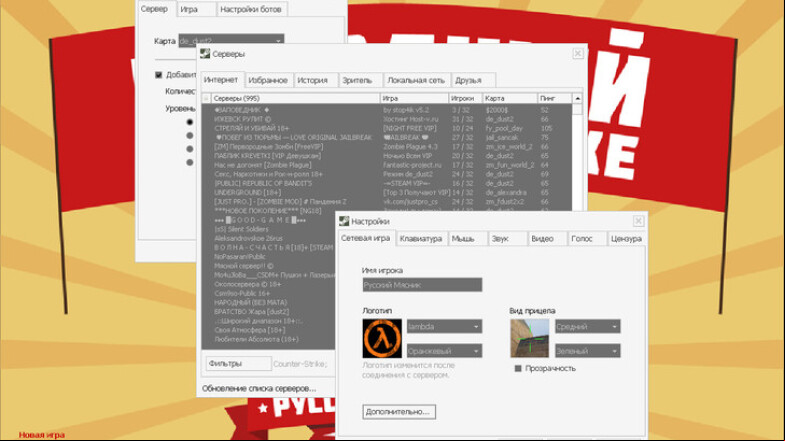
Task: Toggle the Прозрачность checkbox
Action: pyautogui.click(x=518, y=368)
